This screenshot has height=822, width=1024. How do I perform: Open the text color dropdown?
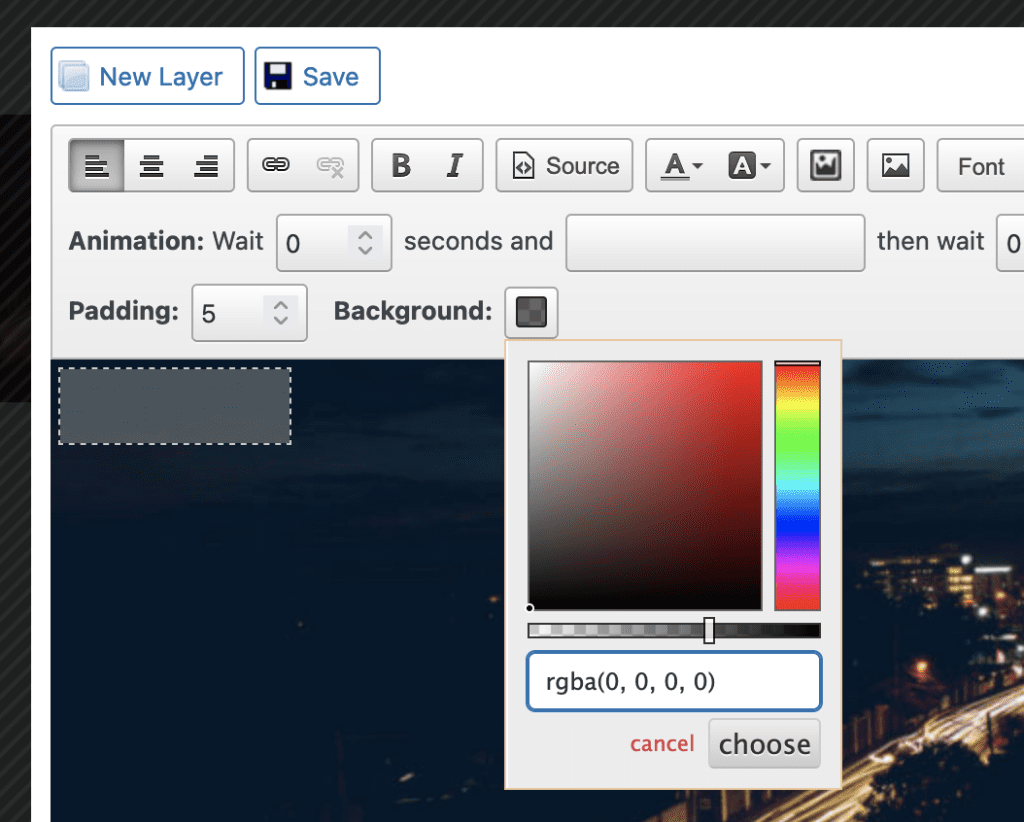tap(682, 165)
